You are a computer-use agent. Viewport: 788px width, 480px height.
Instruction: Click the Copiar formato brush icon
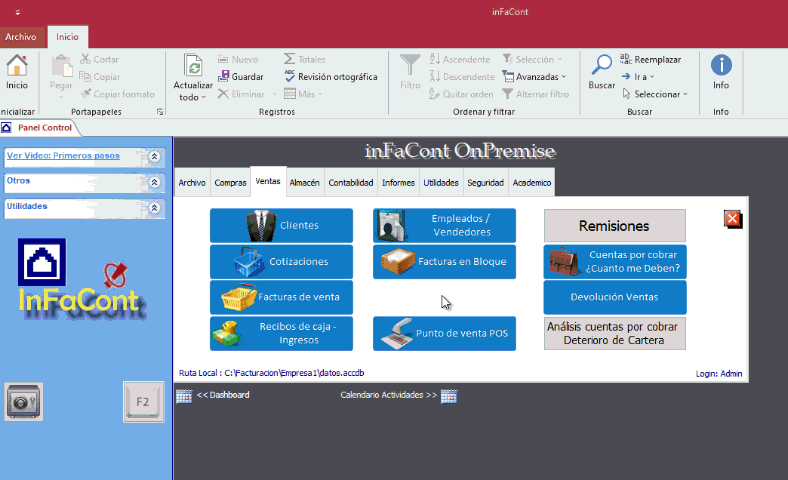point(85,94)
